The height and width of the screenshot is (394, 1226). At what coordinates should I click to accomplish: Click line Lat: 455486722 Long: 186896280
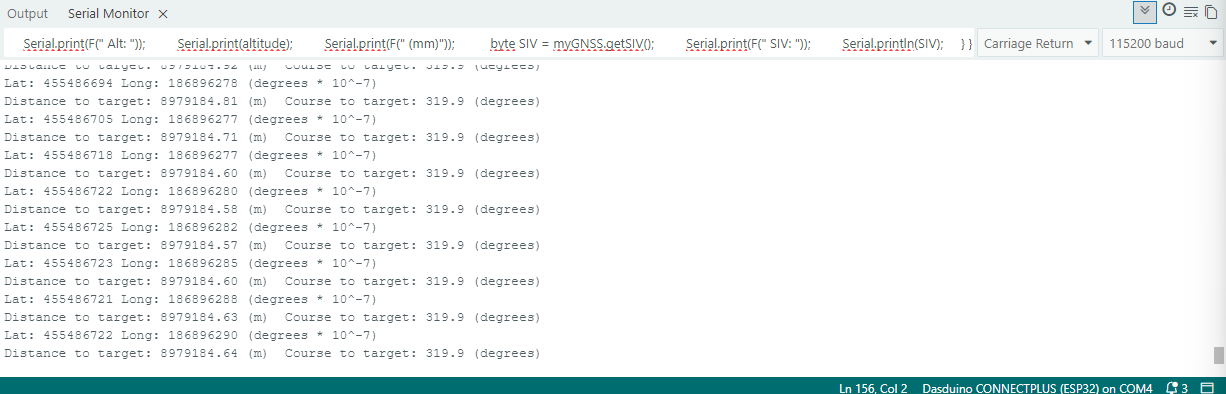(190, 191)
